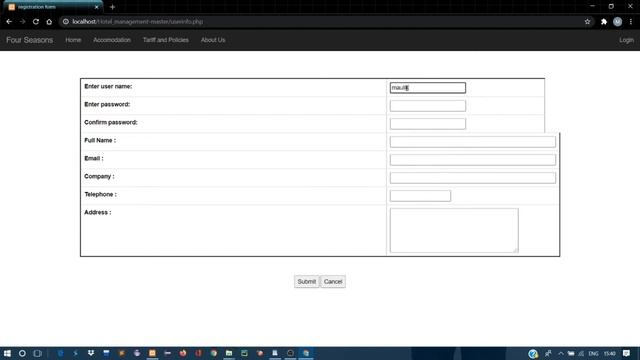Open the notification action center
Screen dimensions: 640x360
click(x=627, y=353)
